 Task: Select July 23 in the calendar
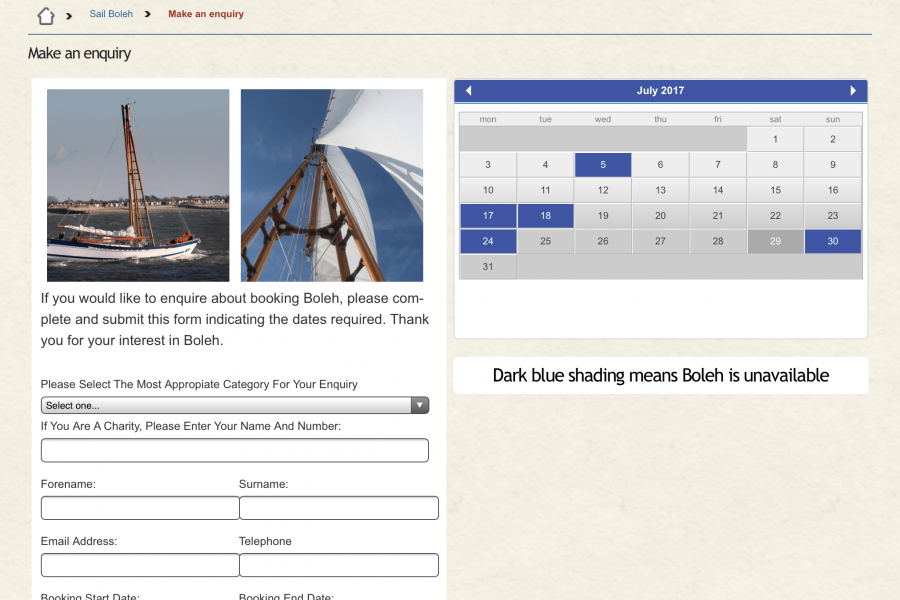[833, 216]
